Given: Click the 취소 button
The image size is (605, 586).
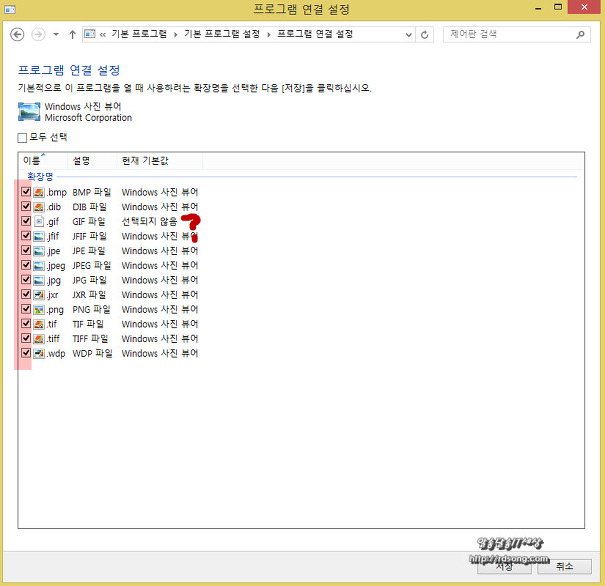Looking at the screenshot, I should pos(564,566).
